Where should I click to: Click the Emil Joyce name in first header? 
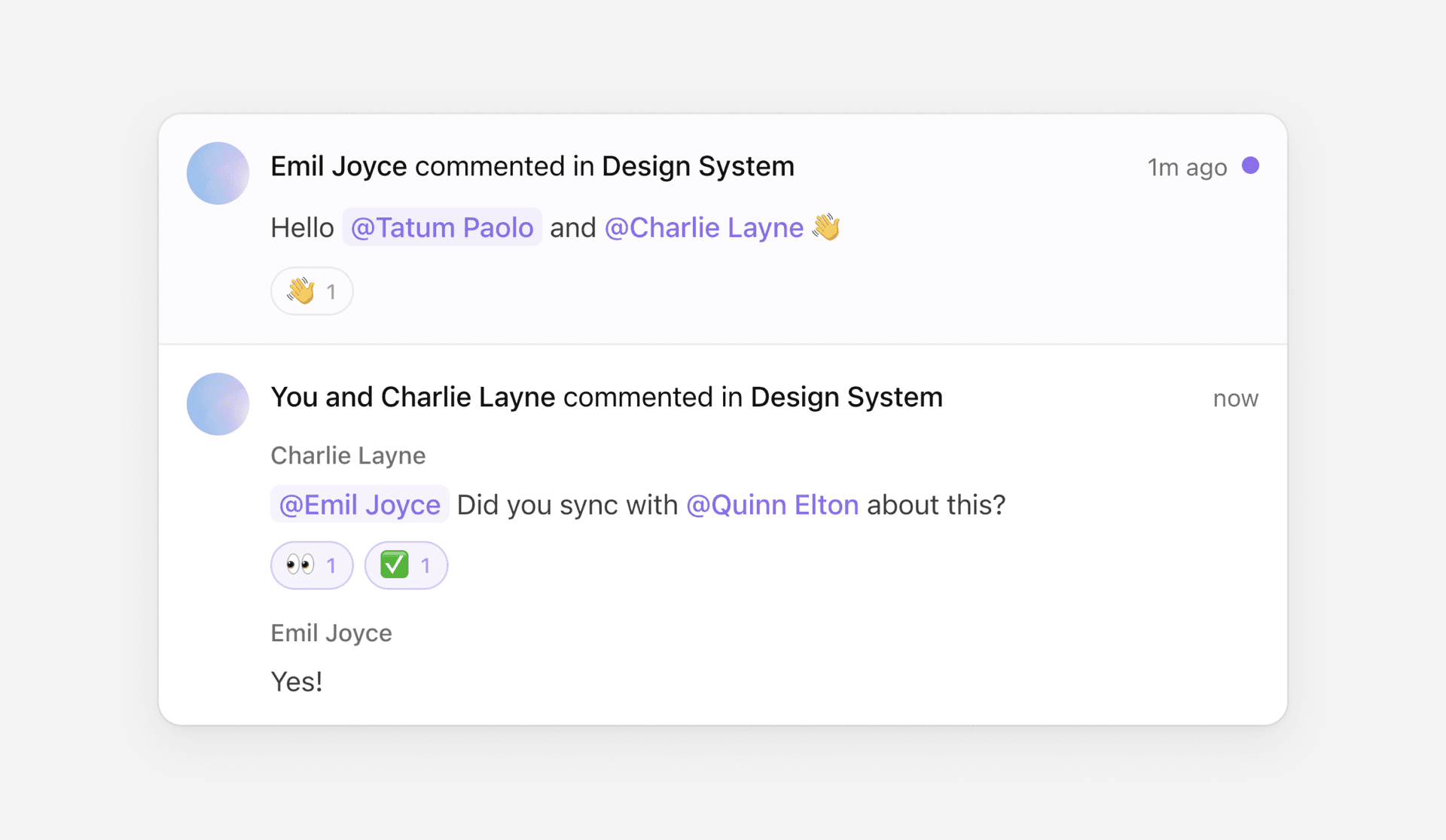338,166
